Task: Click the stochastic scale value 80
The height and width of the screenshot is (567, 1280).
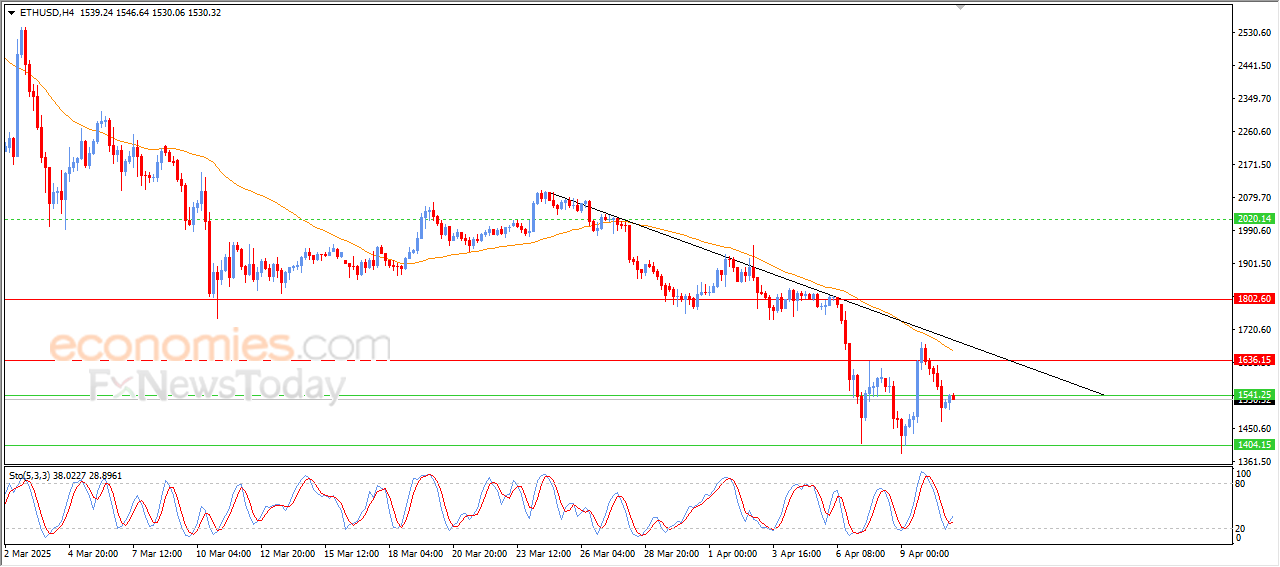Action: (1241, 484)
